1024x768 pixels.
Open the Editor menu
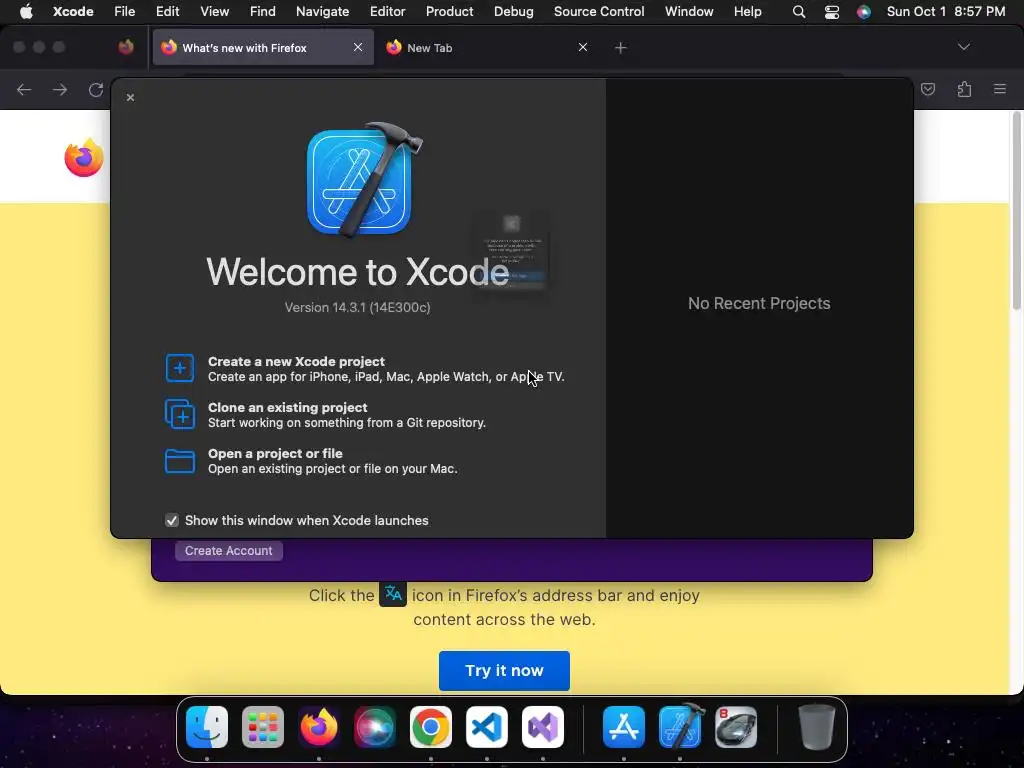[387, 11]
